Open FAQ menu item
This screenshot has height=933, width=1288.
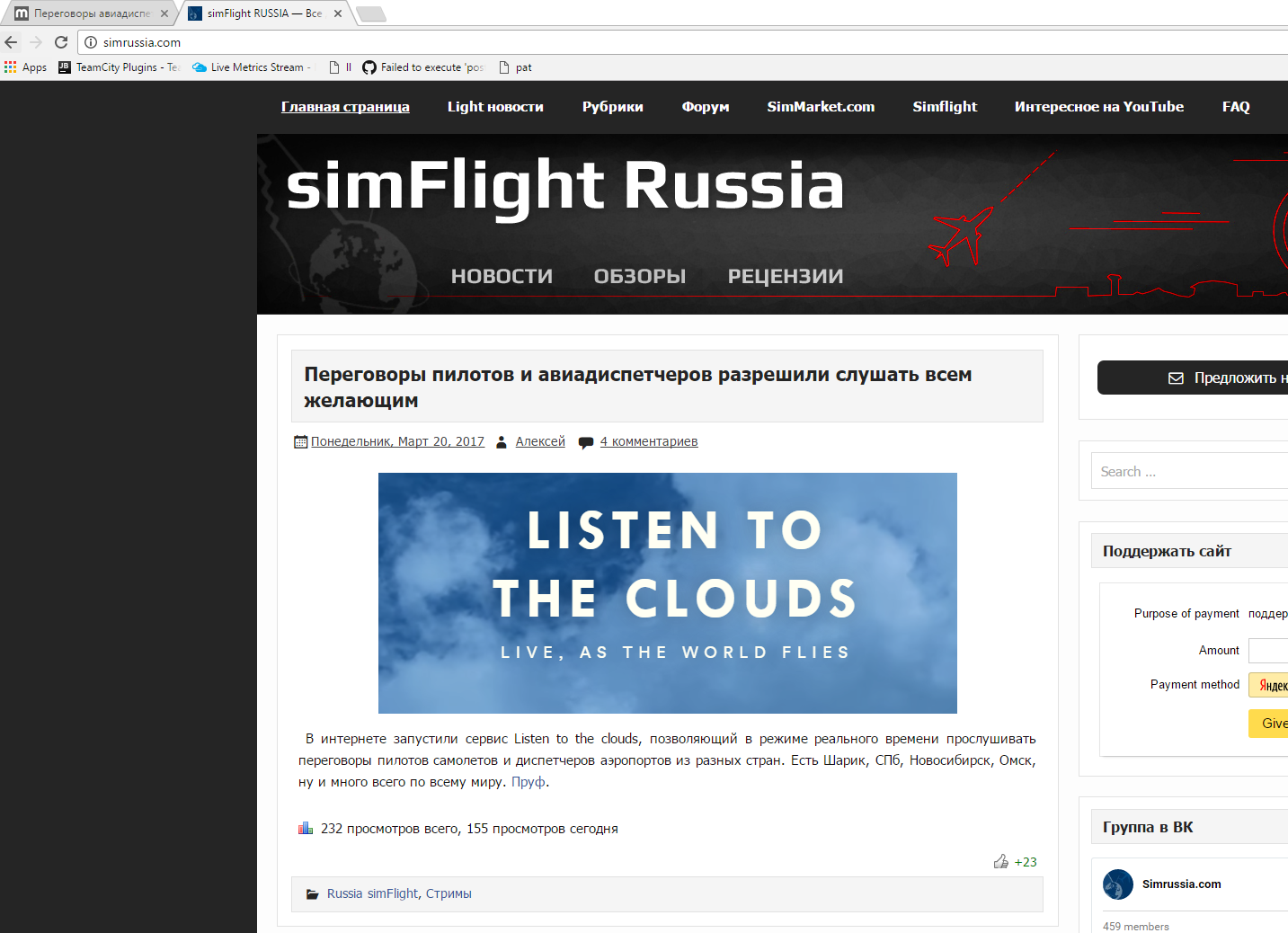pyautogui.click(x=1236, y=107)
